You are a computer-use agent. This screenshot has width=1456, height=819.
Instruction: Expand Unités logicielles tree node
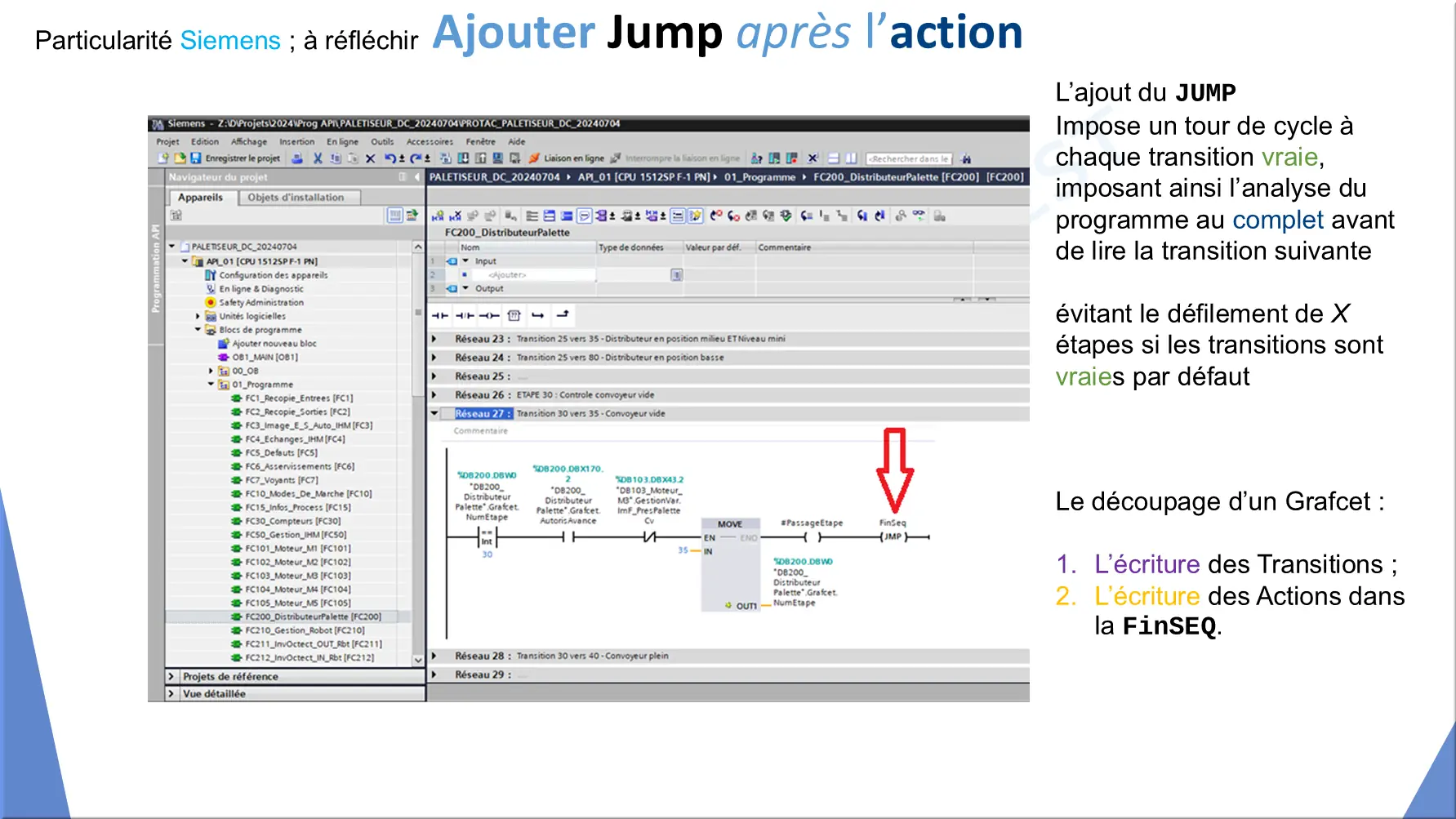pos(198,316)
